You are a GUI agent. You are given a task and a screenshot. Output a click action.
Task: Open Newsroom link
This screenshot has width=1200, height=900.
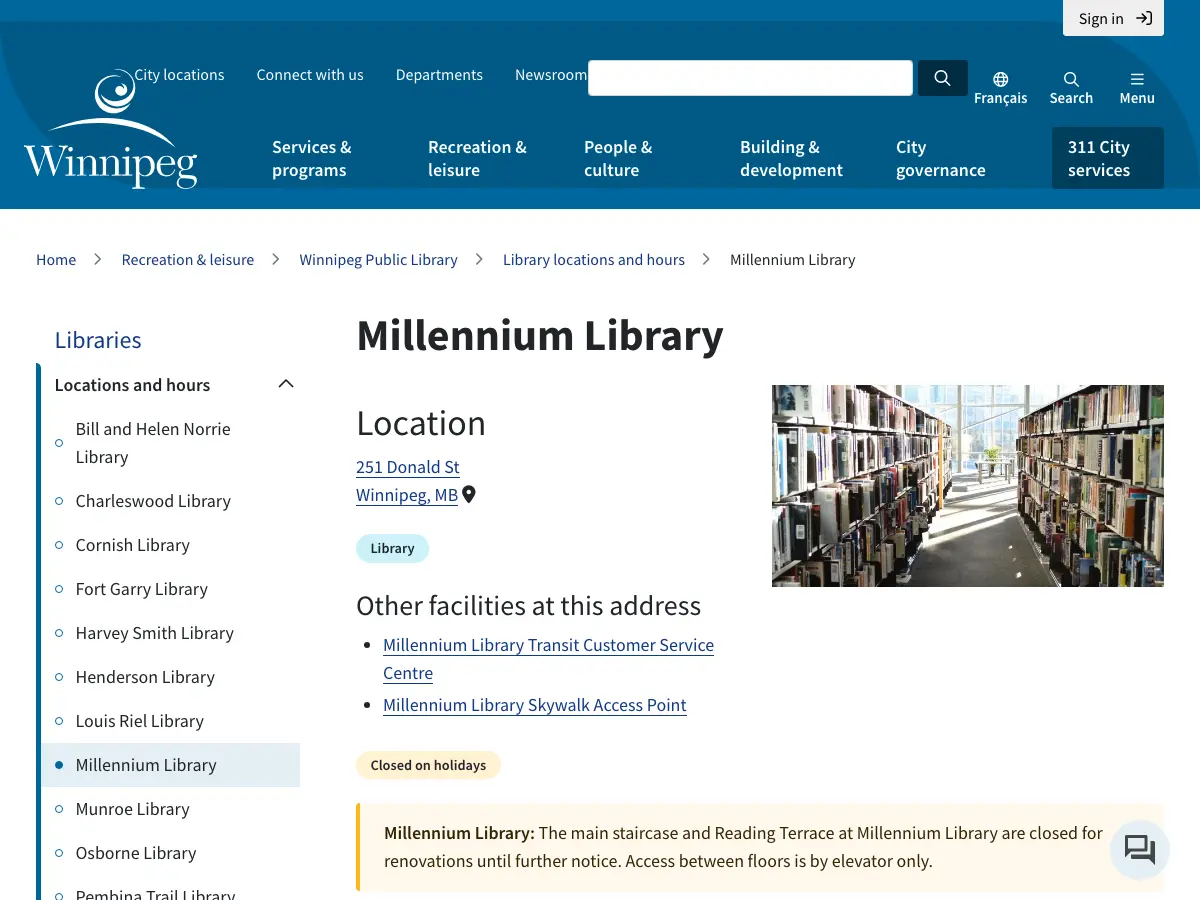point(550,75)
